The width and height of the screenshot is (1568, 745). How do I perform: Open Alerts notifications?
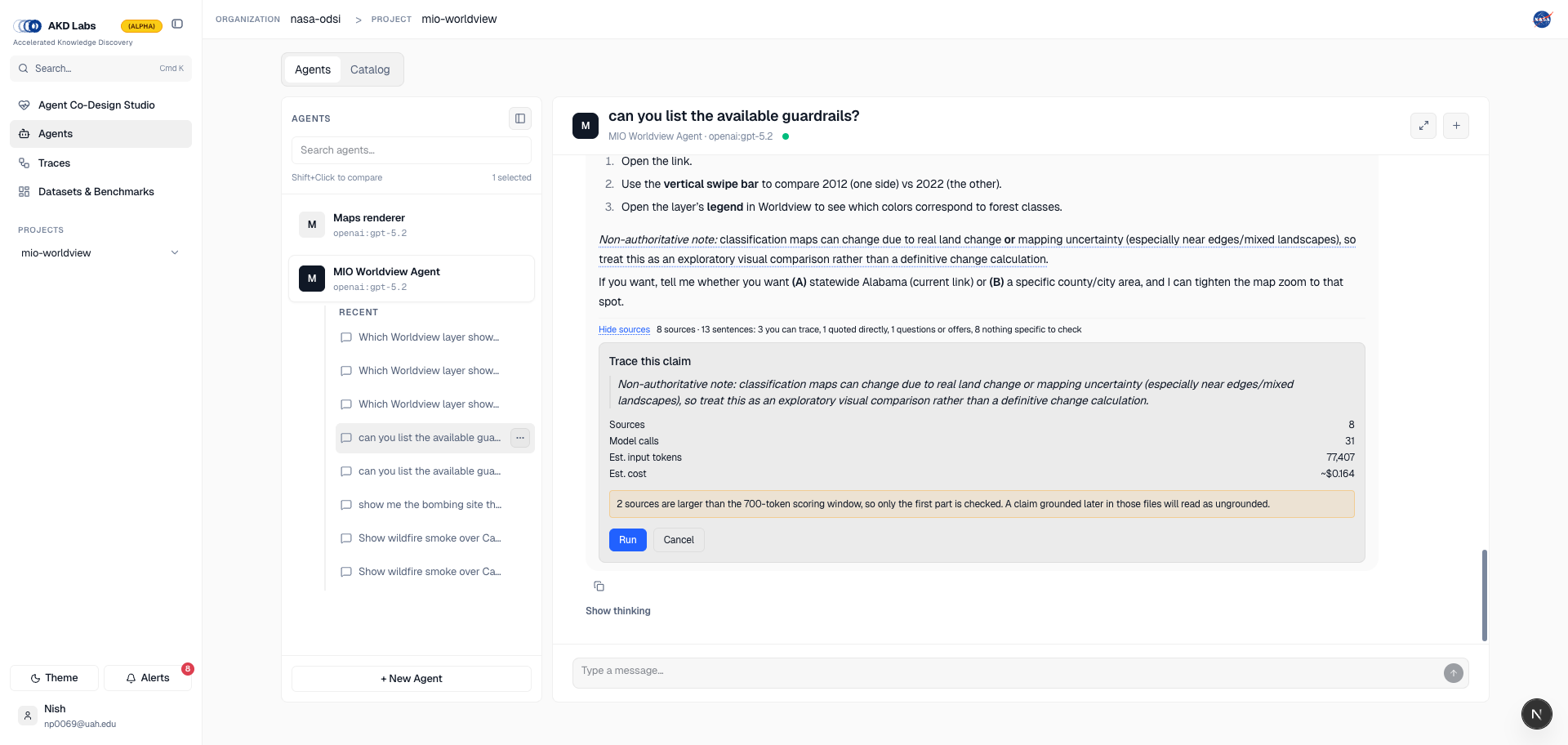[148, 678]
